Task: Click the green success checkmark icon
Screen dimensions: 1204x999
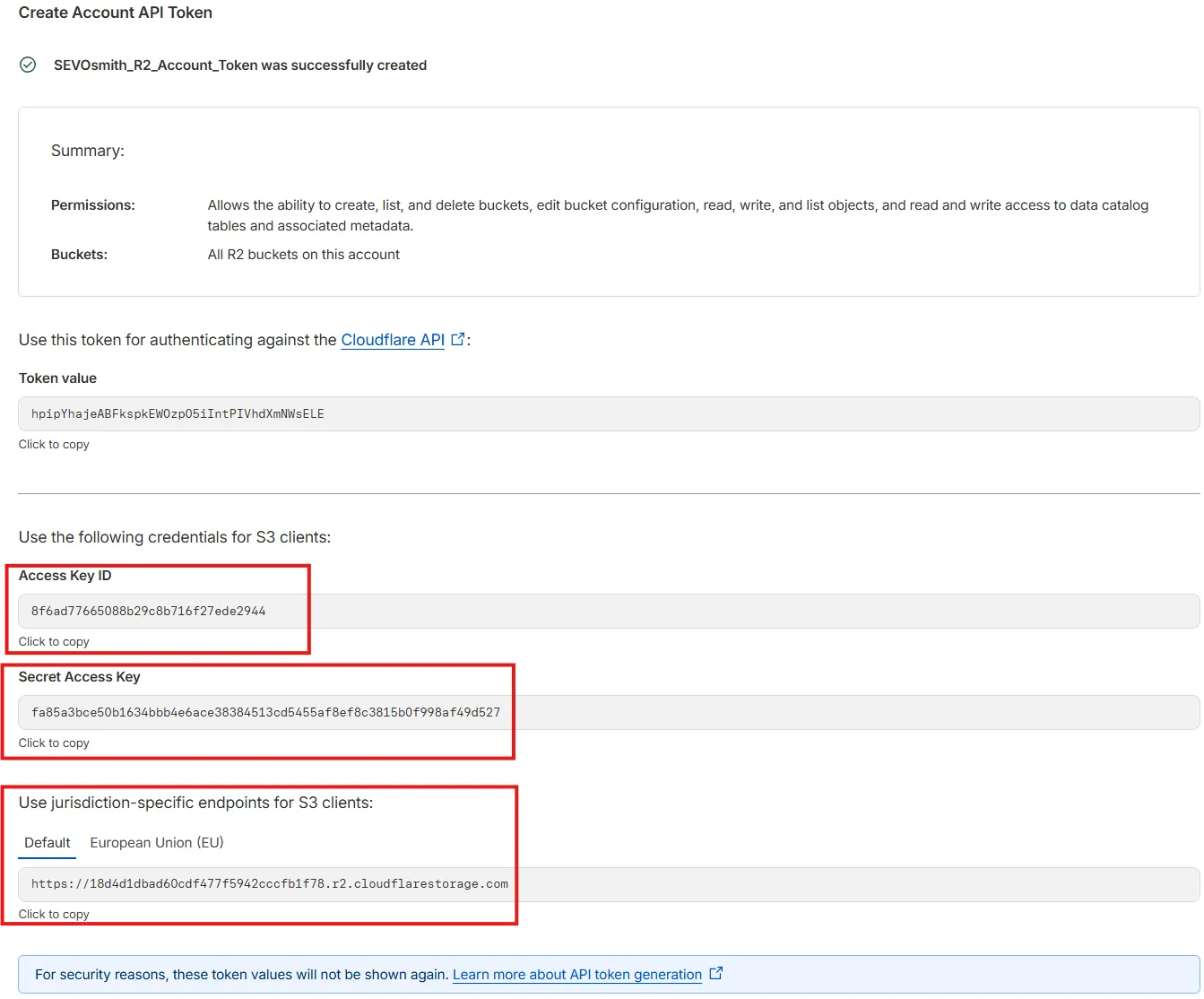Action: tap(28, 65)
